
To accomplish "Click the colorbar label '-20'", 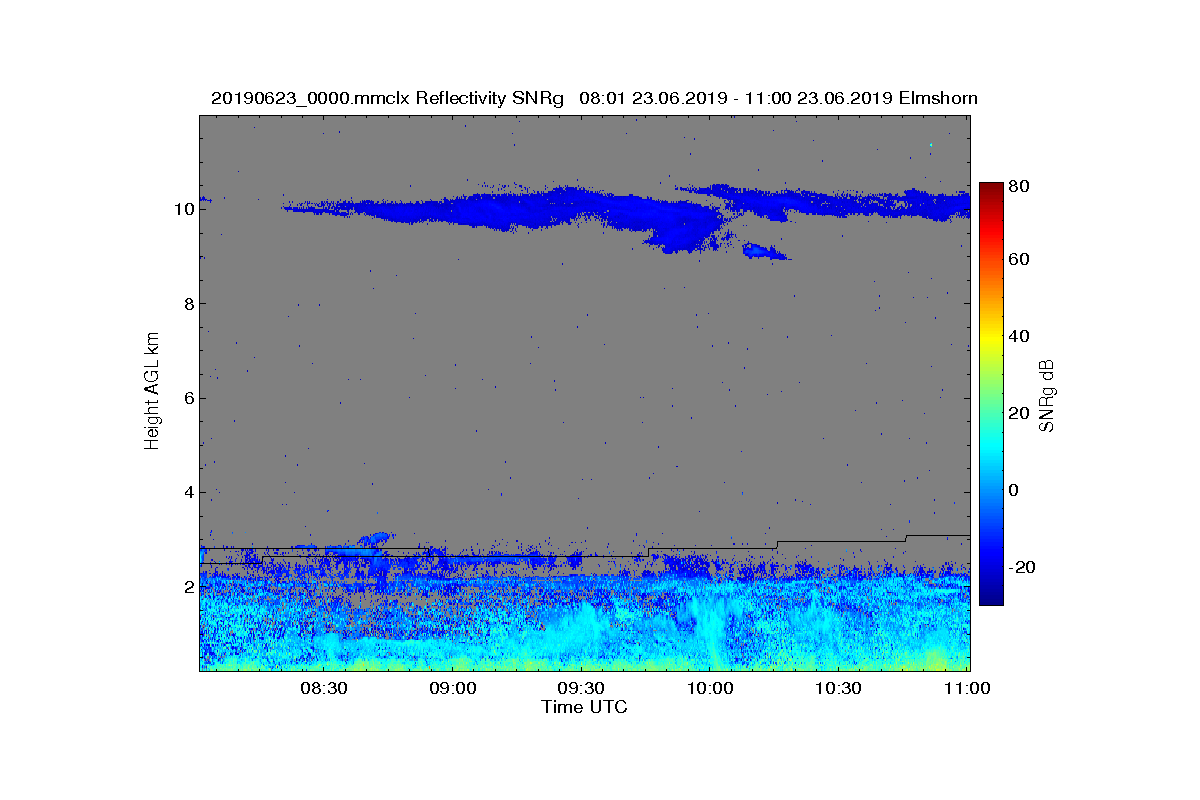I will [x=1023, y=567].
